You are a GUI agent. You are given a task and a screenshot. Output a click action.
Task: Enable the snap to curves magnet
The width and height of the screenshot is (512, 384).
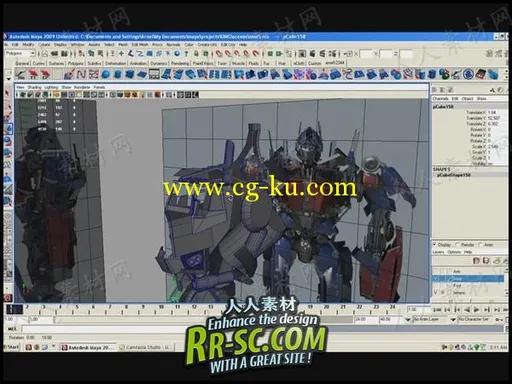[228, 53]
